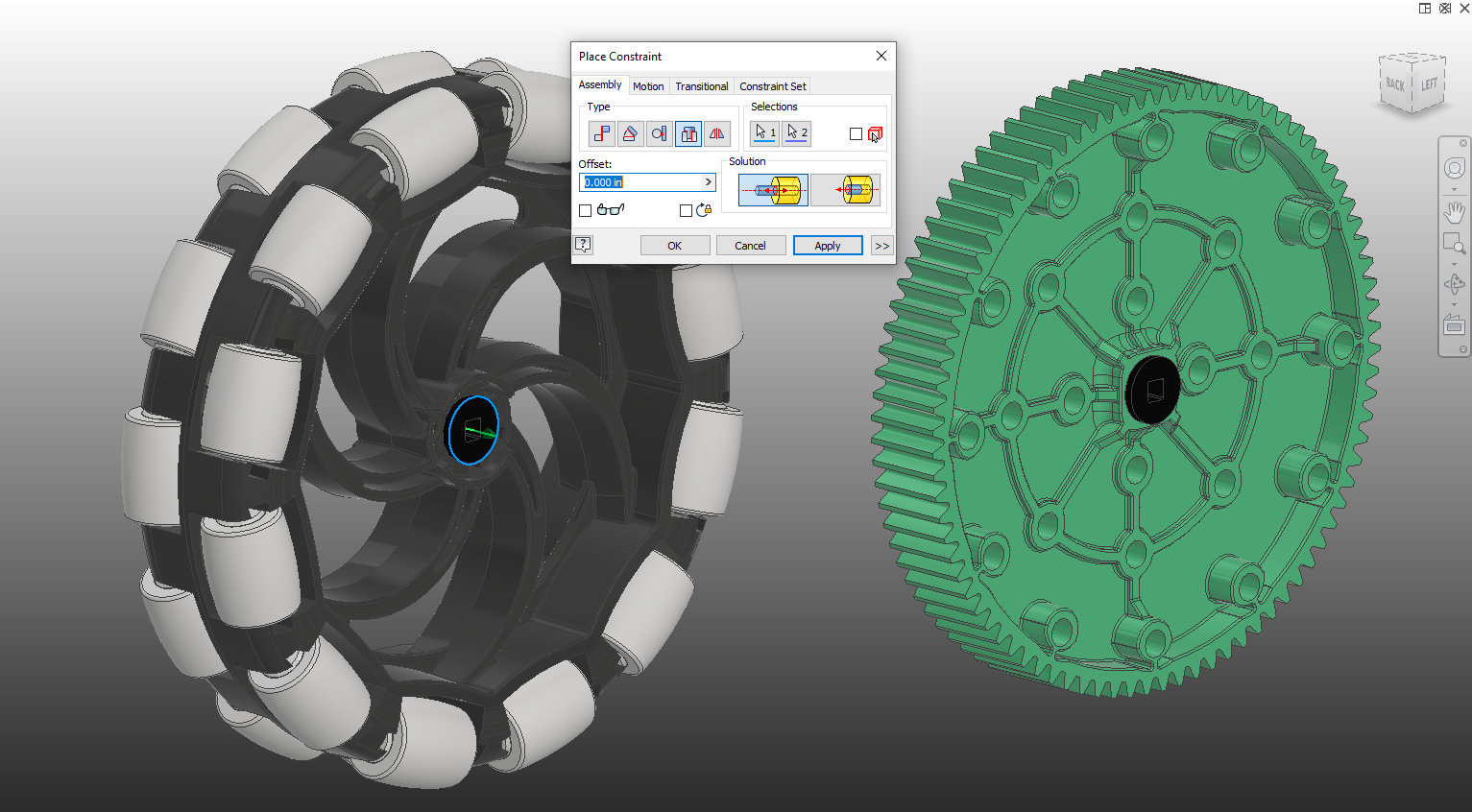Close the navigation bar
Screen dimensions: 1472x812
click(1463, 143)
